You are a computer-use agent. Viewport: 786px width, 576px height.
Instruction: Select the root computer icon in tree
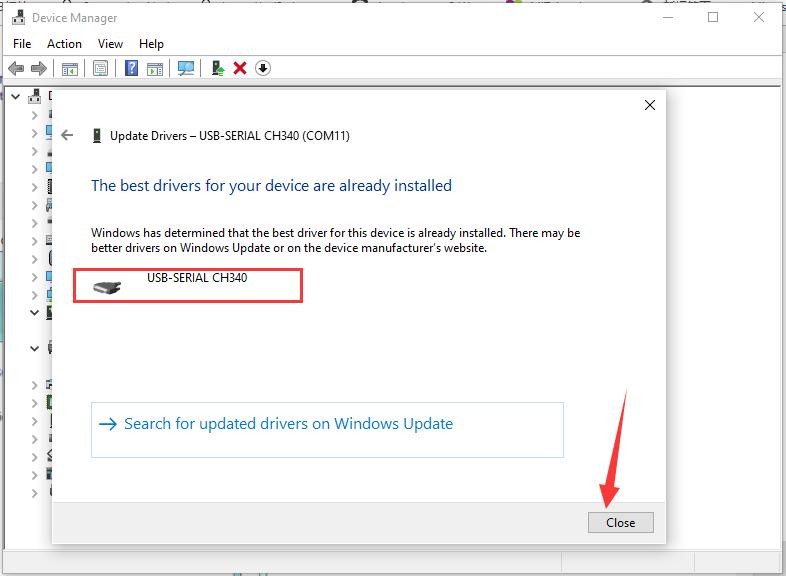pos(34,96)
